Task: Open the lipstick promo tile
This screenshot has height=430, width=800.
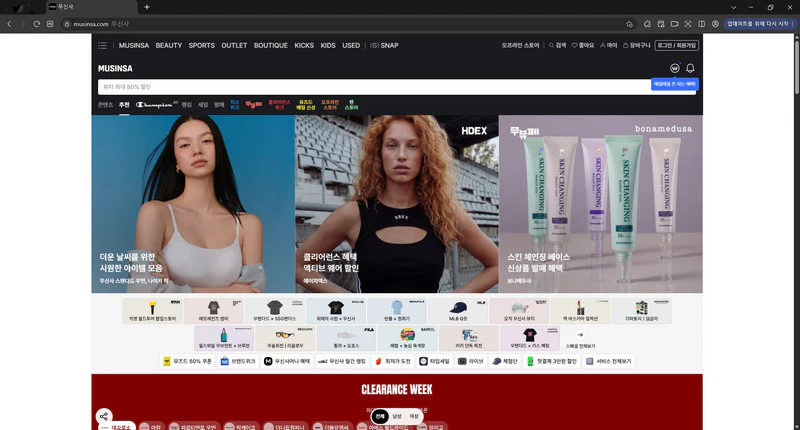Action: [x=581, y=311]
